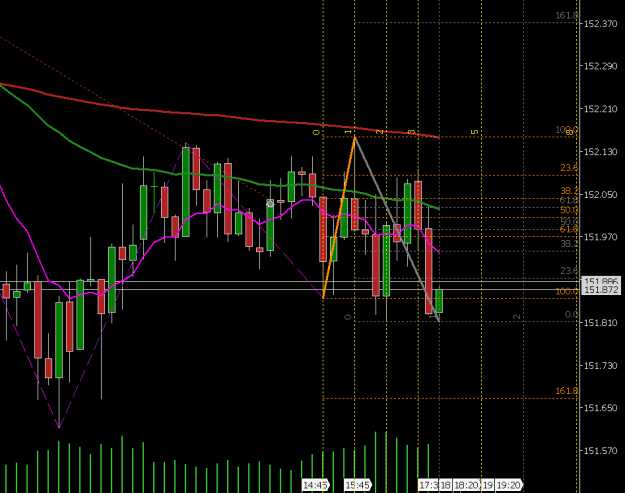Select the gray 161.8 Fibonacci label at top
Screen dimensions: 625x493
[x=566, y=16]
